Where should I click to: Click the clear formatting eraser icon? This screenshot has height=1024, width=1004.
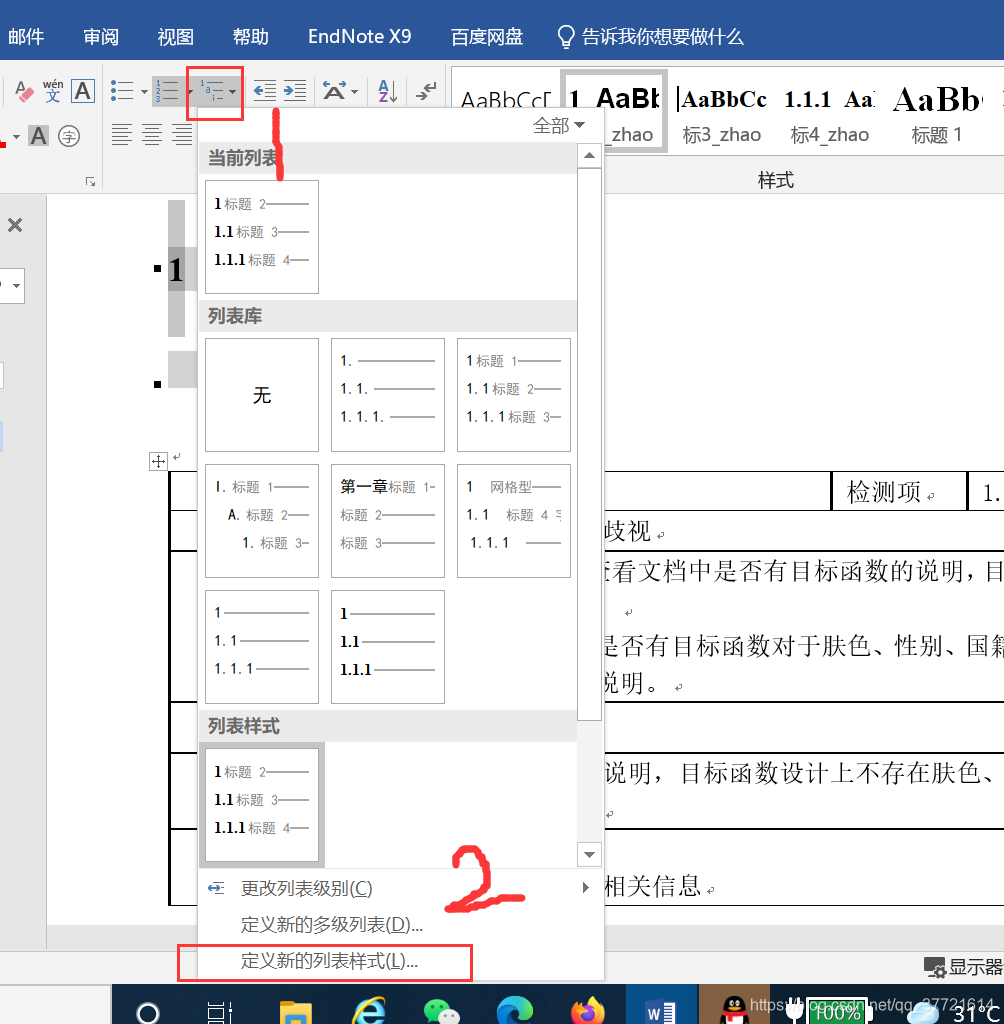pyautogui.click(x=24, y=91)
